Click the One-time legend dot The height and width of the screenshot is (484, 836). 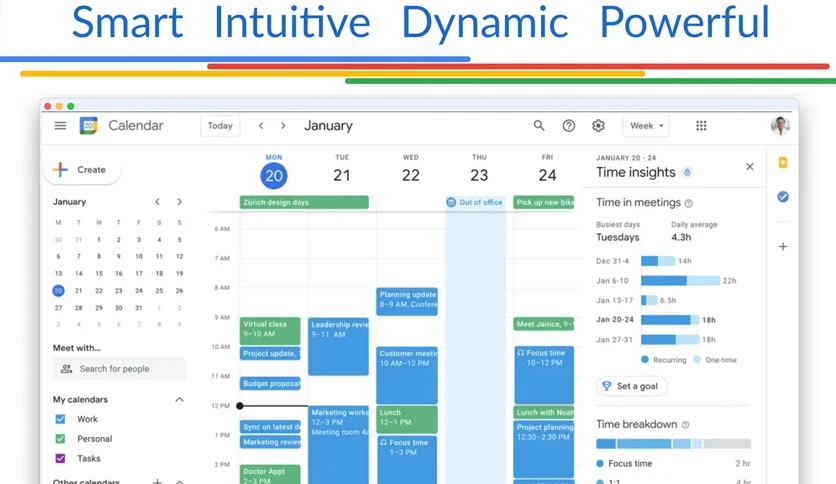697,360
